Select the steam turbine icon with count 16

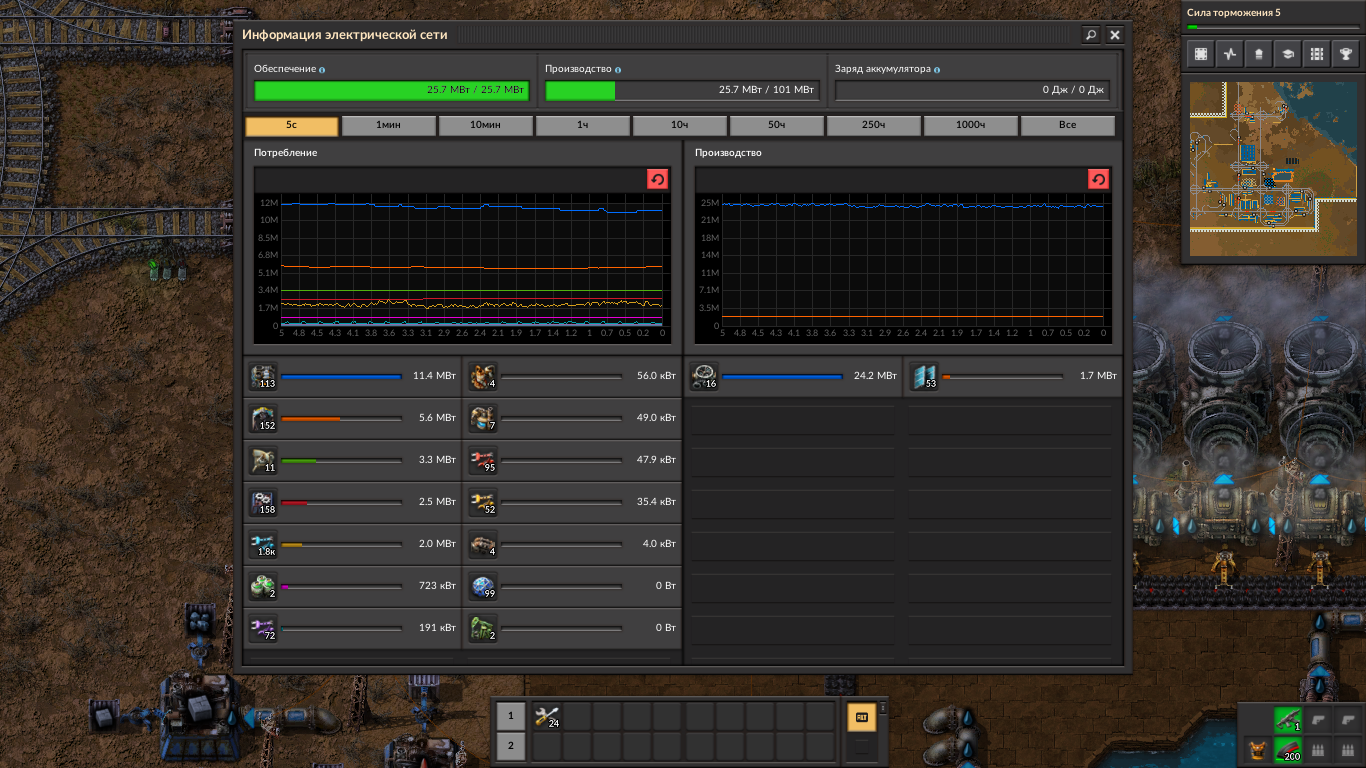(703, 377)
